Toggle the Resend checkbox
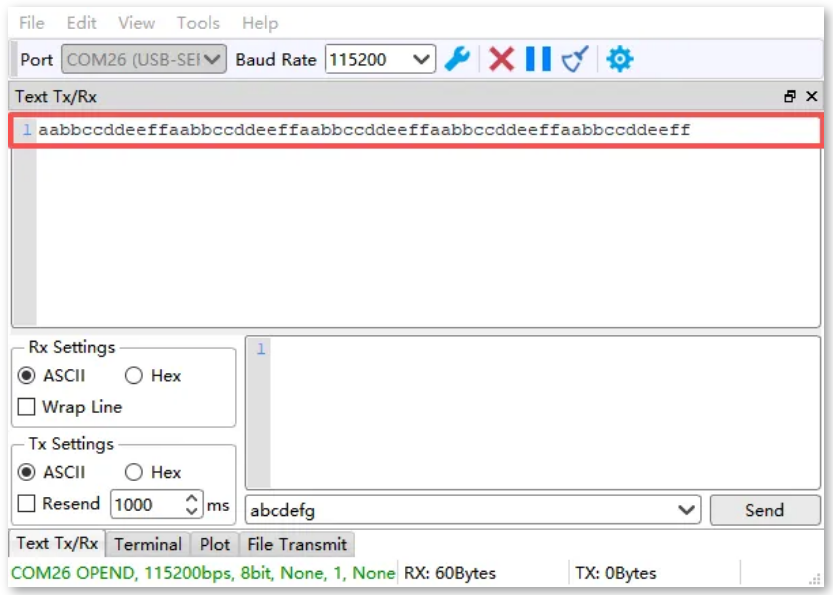 [26, 504]
